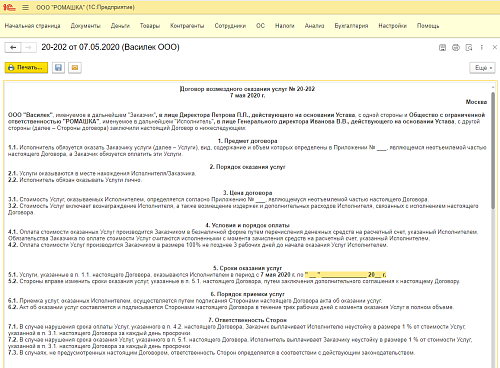Click heading 2. Порядок оказания услуг
This screenshot has width=500, height=368.
[247, 167]
